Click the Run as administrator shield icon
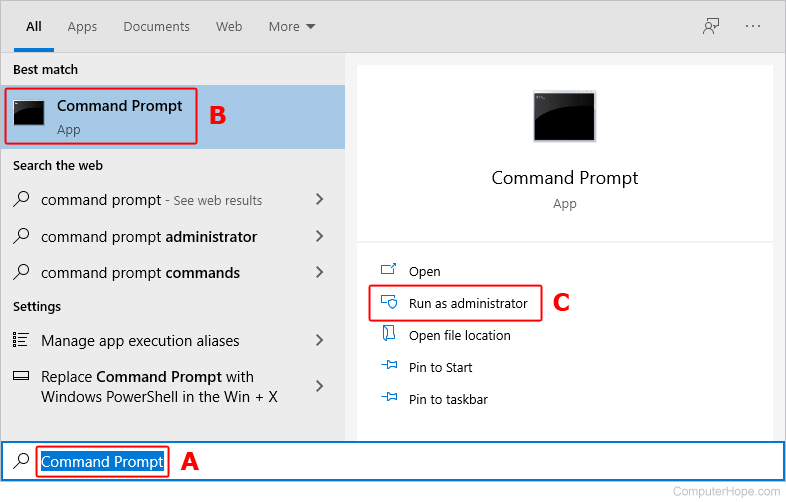This screenshot has height=502, width=786. tap(388, 302)
